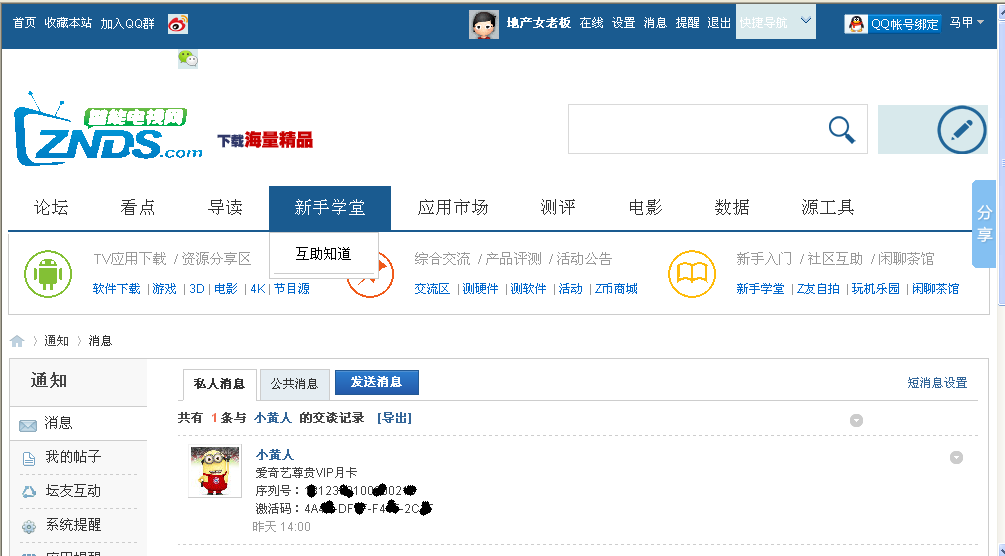Viewport: 1005px width, 556px height.
Task: Click the home icon in breadcrumb
Action: (17, 341)
